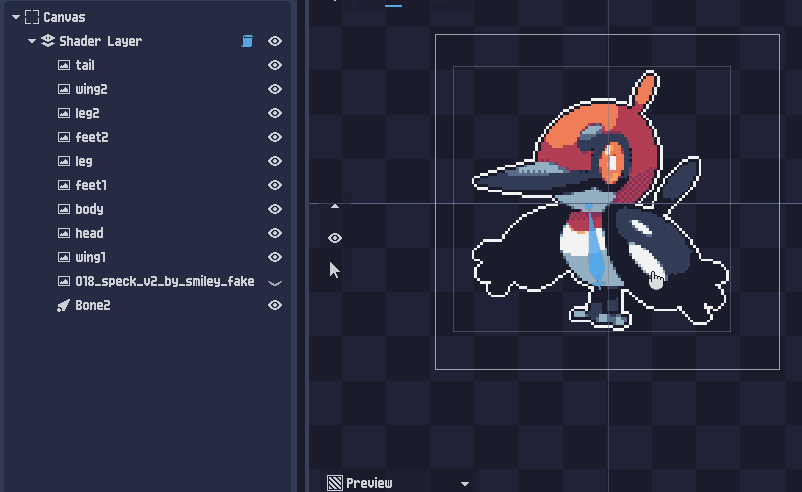Open the Preview dropdown arrow
Image resolution: width=802 pixels, height=492 pixels.
(464, 484)
